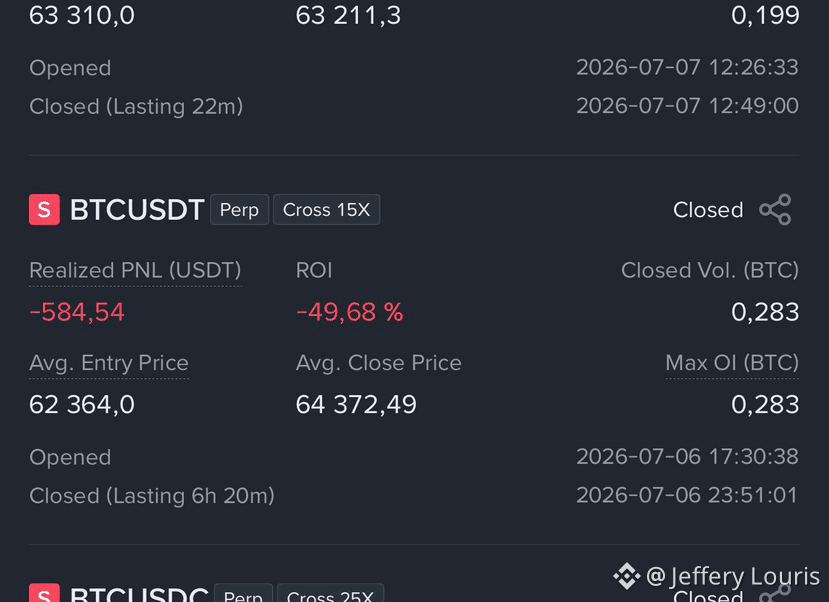
Task: Select the Perp tag next to BTCUSDT
Action: click(x=240, y=210)
